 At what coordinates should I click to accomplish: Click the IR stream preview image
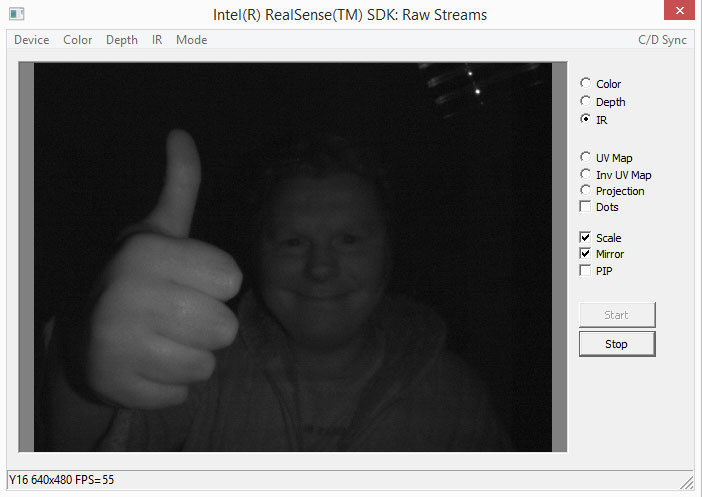[x=293, y=257]
